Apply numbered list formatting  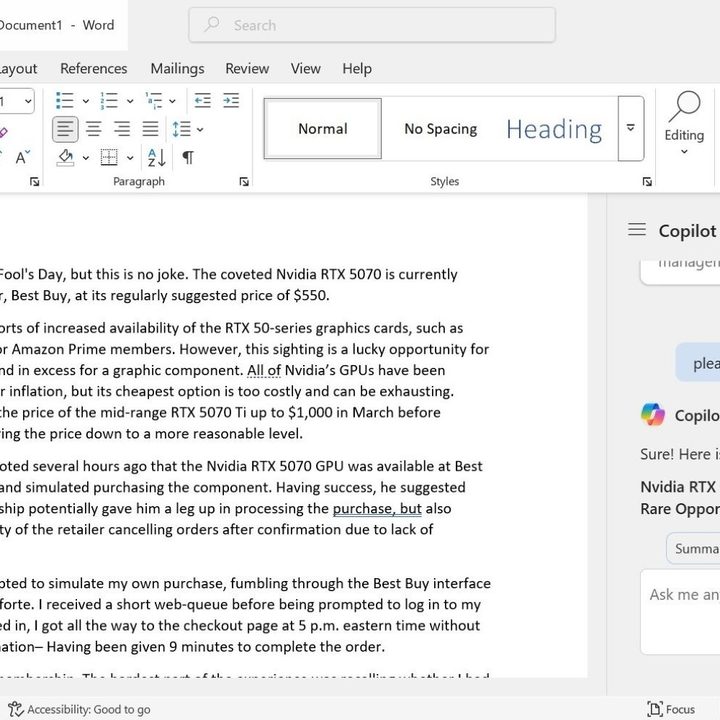(109, 101)
